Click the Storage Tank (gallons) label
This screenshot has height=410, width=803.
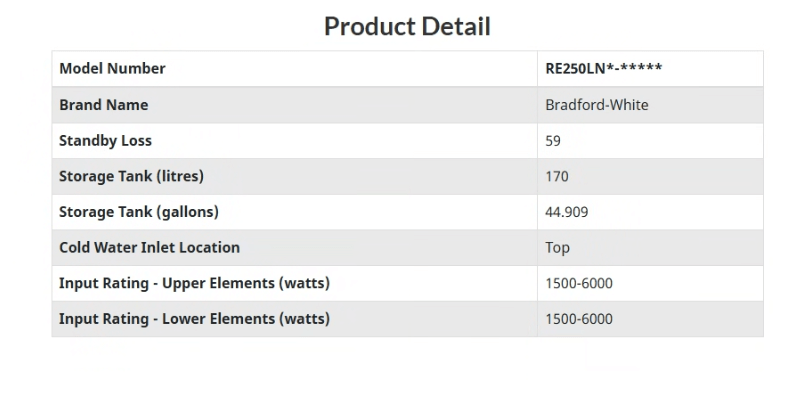[x=138, y=212]
